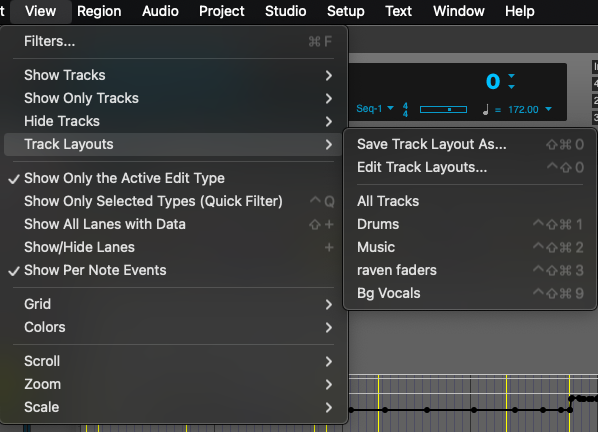598x432 pixels.
Task: Open the Help menu
Action: (x=520, y=11)
